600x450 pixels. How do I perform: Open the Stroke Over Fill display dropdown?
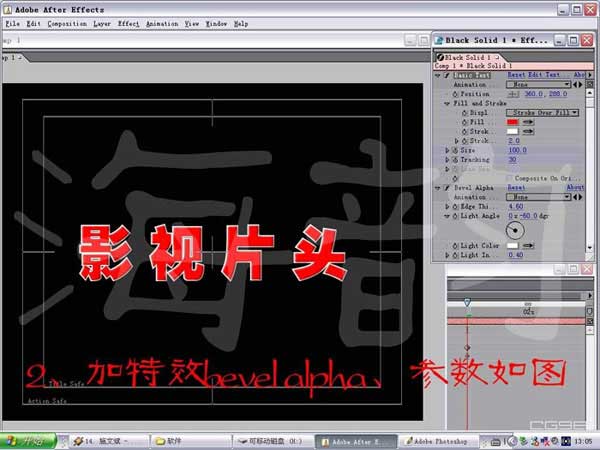click(543, 113)
